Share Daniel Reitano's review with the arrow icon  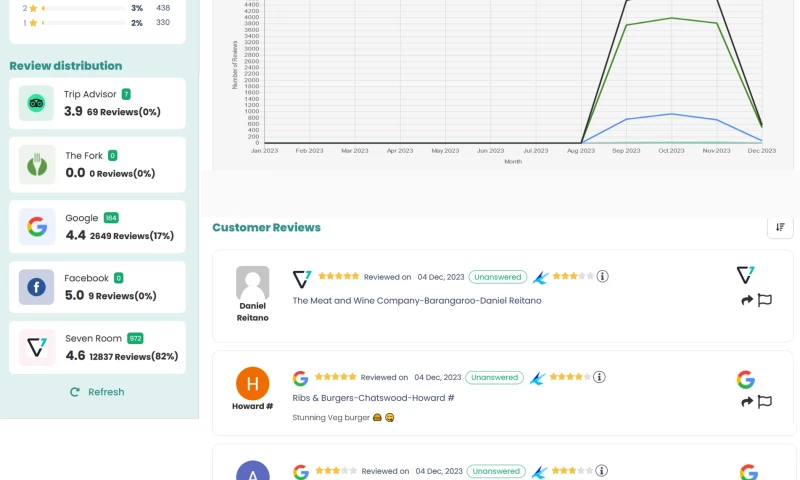747,300
